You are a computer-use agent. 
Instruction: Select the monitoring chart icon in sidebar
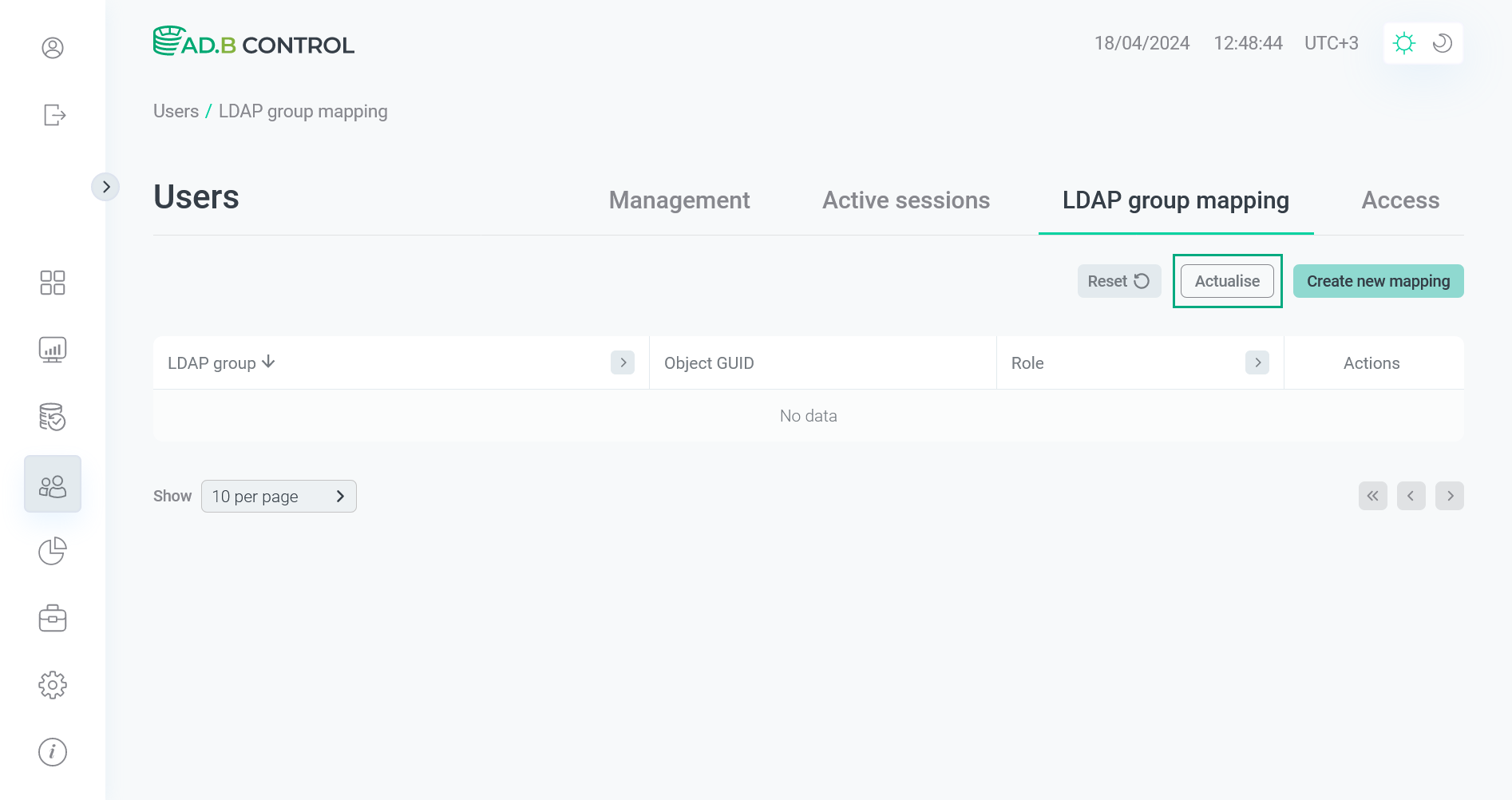[53, 349]
